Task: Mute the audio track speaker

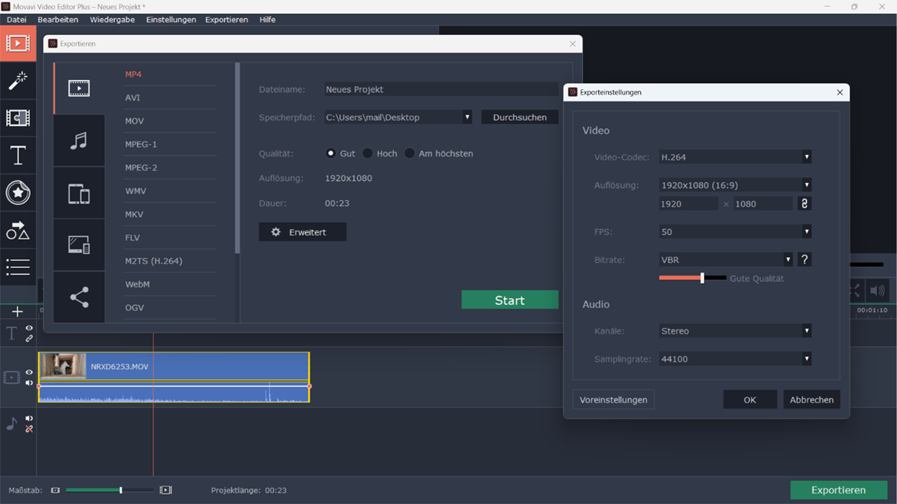Action: (x=29, y=418)
